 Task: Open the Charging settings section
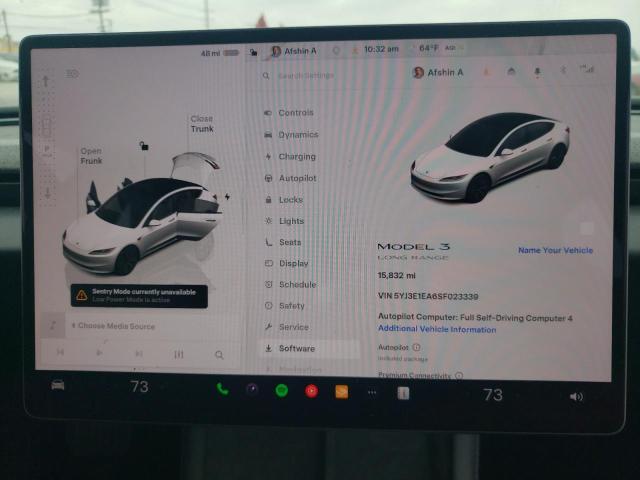point(296,157)
